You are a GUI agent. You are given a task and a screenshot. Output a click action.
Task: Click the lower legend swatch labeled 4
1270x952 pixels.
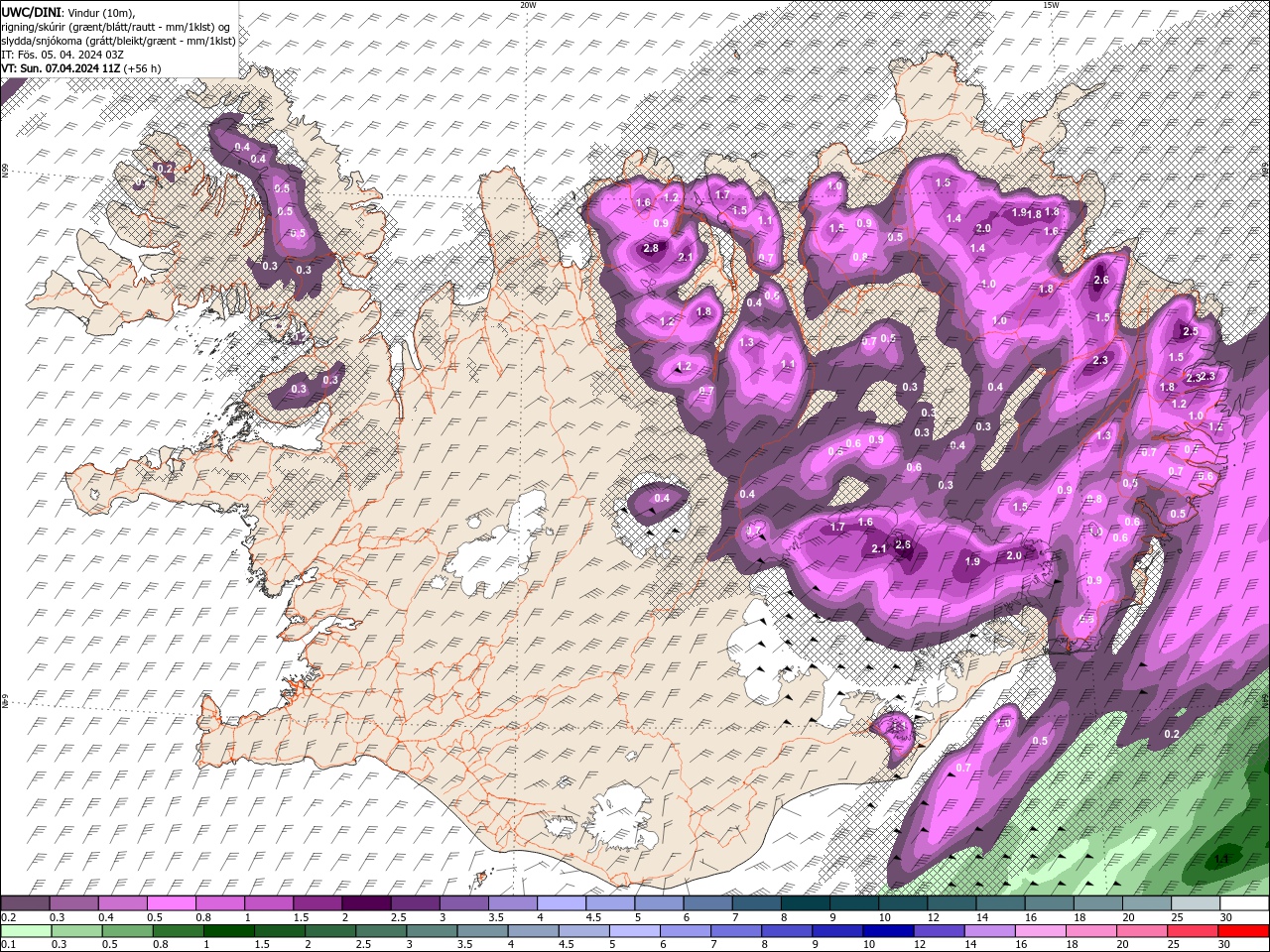pos(533,931)
